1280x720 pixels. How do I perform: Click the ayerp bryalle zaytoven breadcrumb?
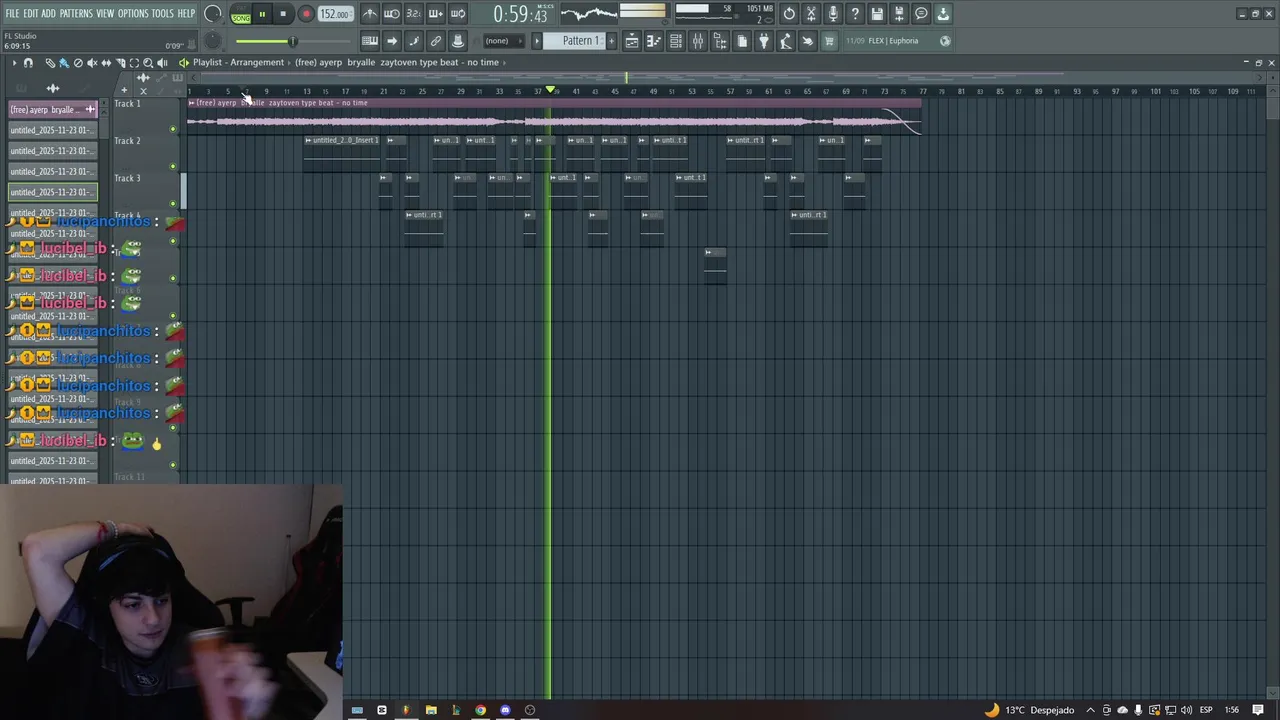tap(397, 62)
